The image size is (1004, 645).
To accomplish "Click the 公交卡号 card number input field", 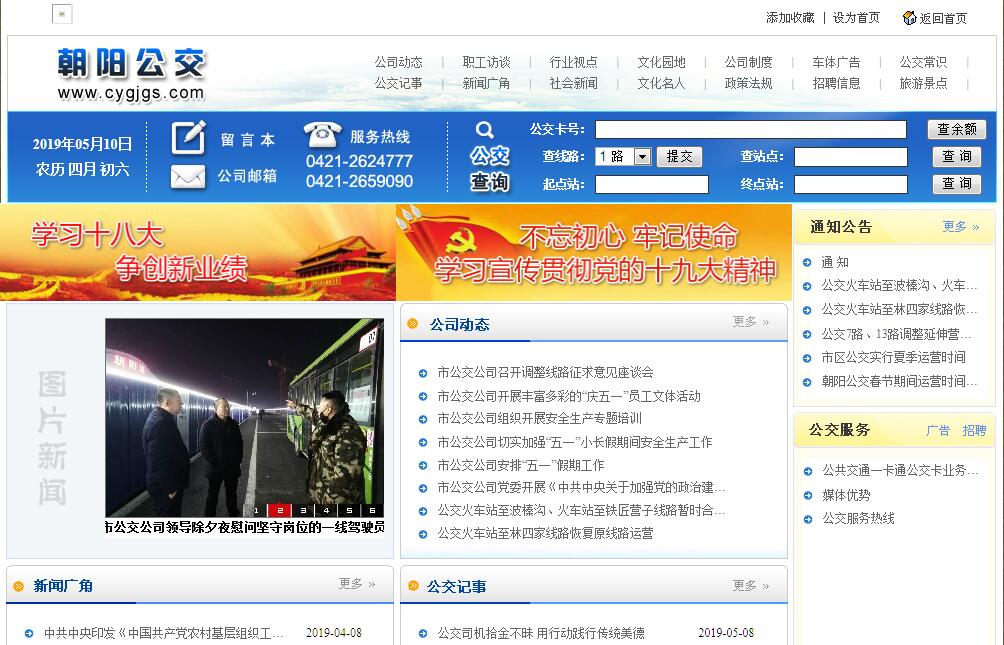I will pyautogui.click(x=750, y=129).
